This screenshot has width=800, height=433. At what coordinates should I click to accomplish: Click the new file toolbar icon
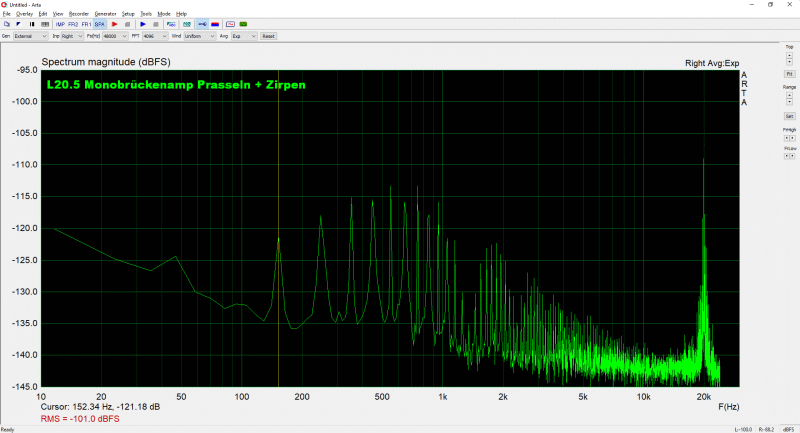(7, 23)
